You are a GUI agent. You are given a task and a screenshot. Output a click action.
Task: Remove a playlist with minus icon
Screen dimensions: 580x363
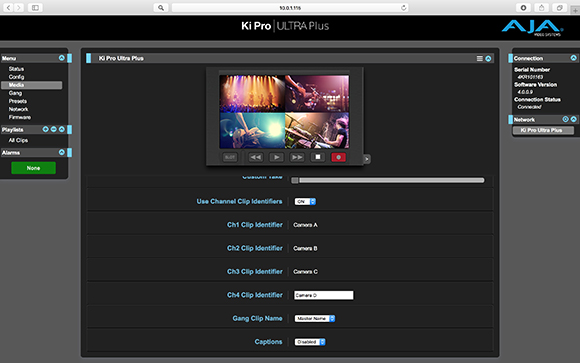[54, 129]
